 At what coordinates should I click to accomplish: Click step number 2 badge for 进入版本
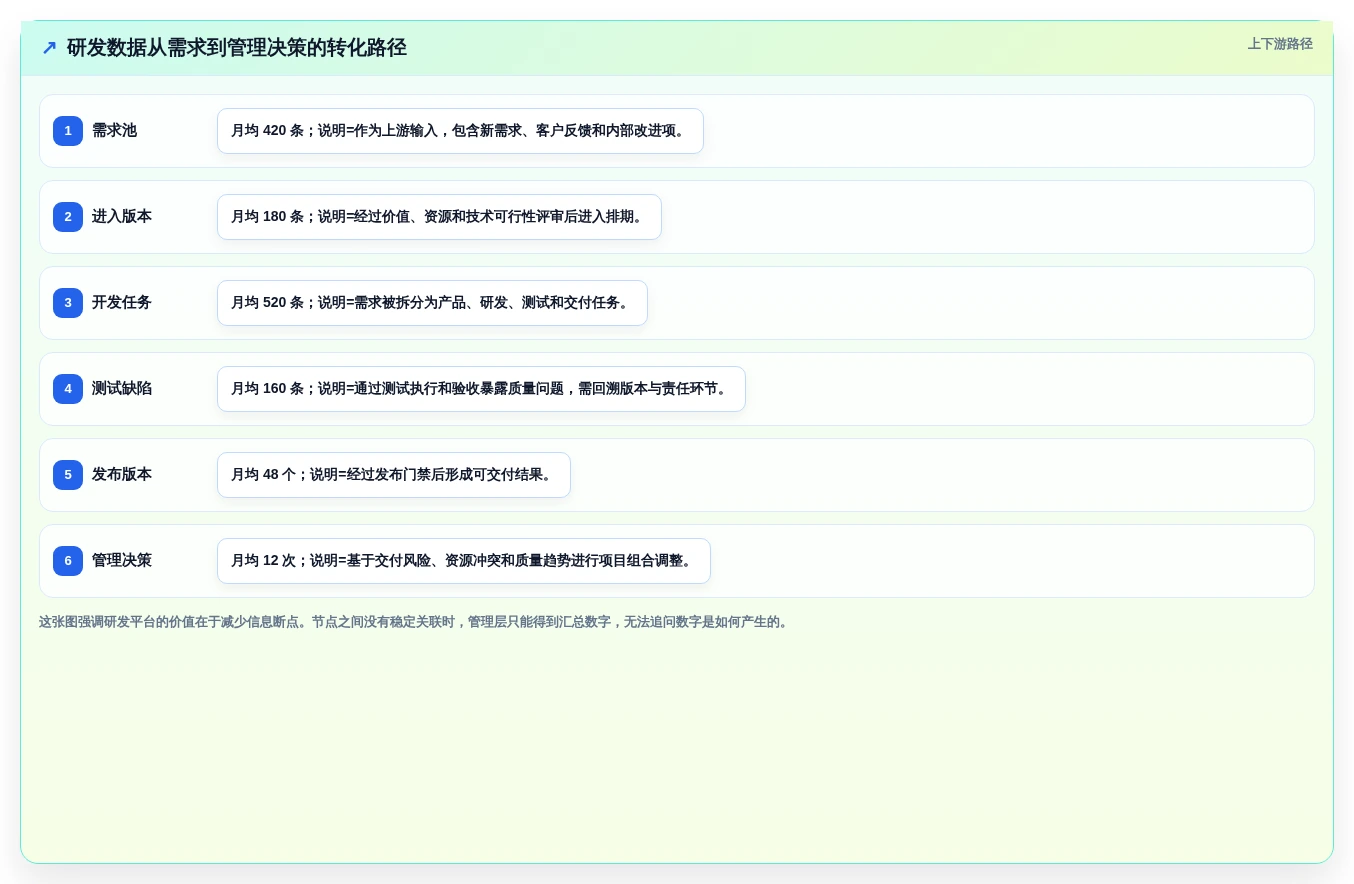pos(68,217)
